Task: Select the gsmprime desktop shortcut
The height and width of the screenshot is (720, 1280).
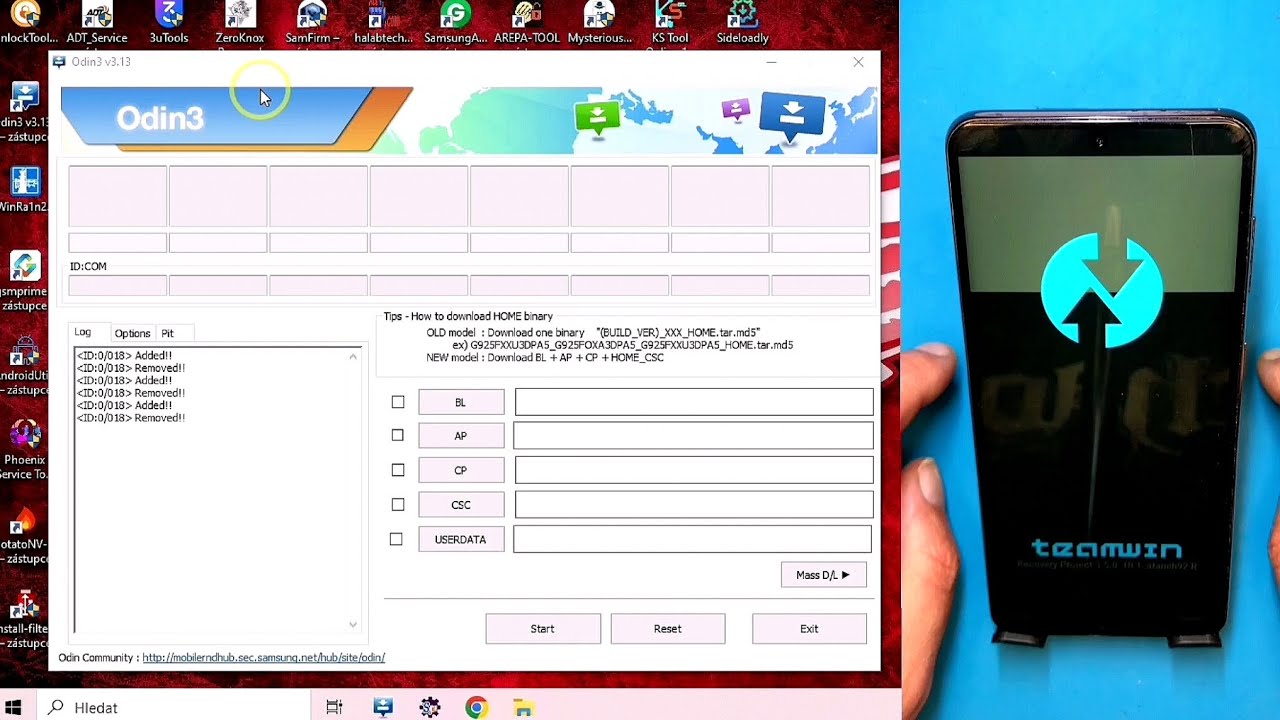Action: 24,280
